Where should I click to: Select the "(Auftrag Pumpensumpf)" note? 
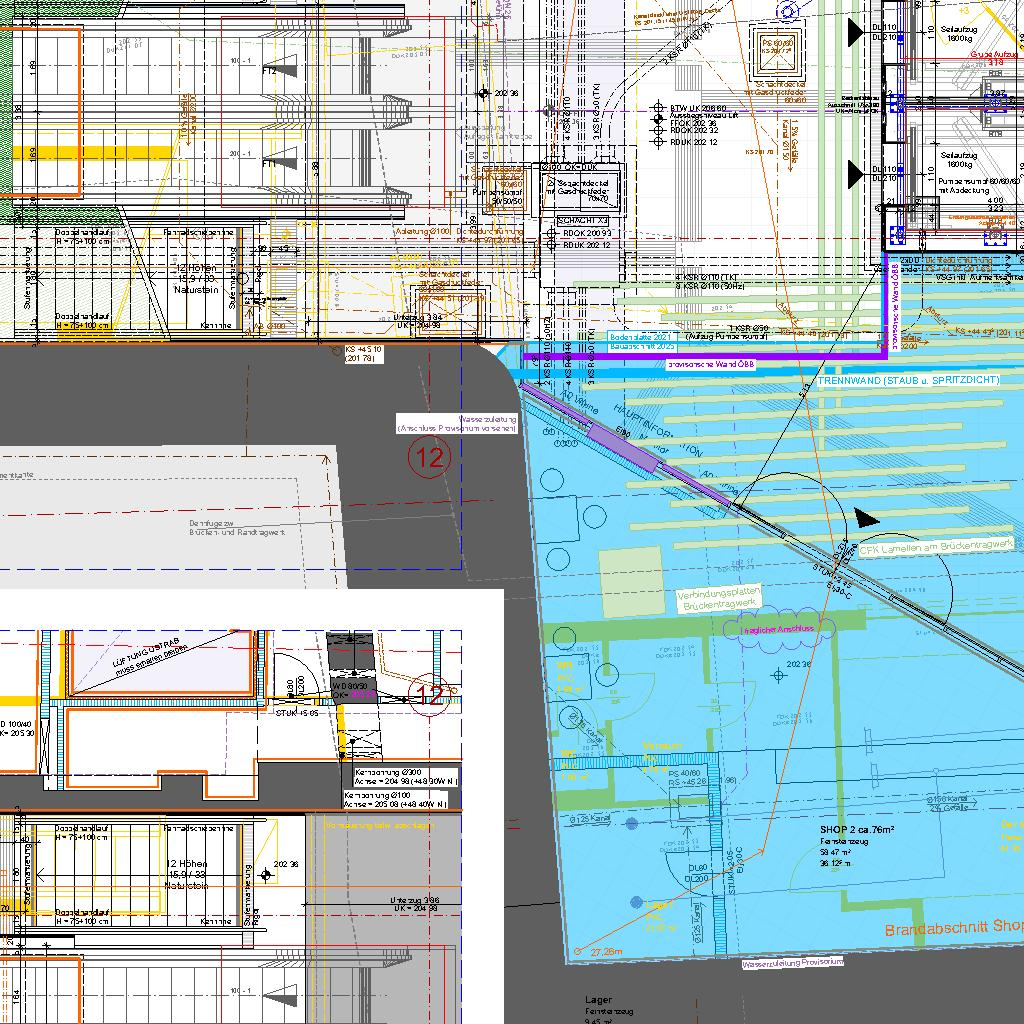pos(724,336)
